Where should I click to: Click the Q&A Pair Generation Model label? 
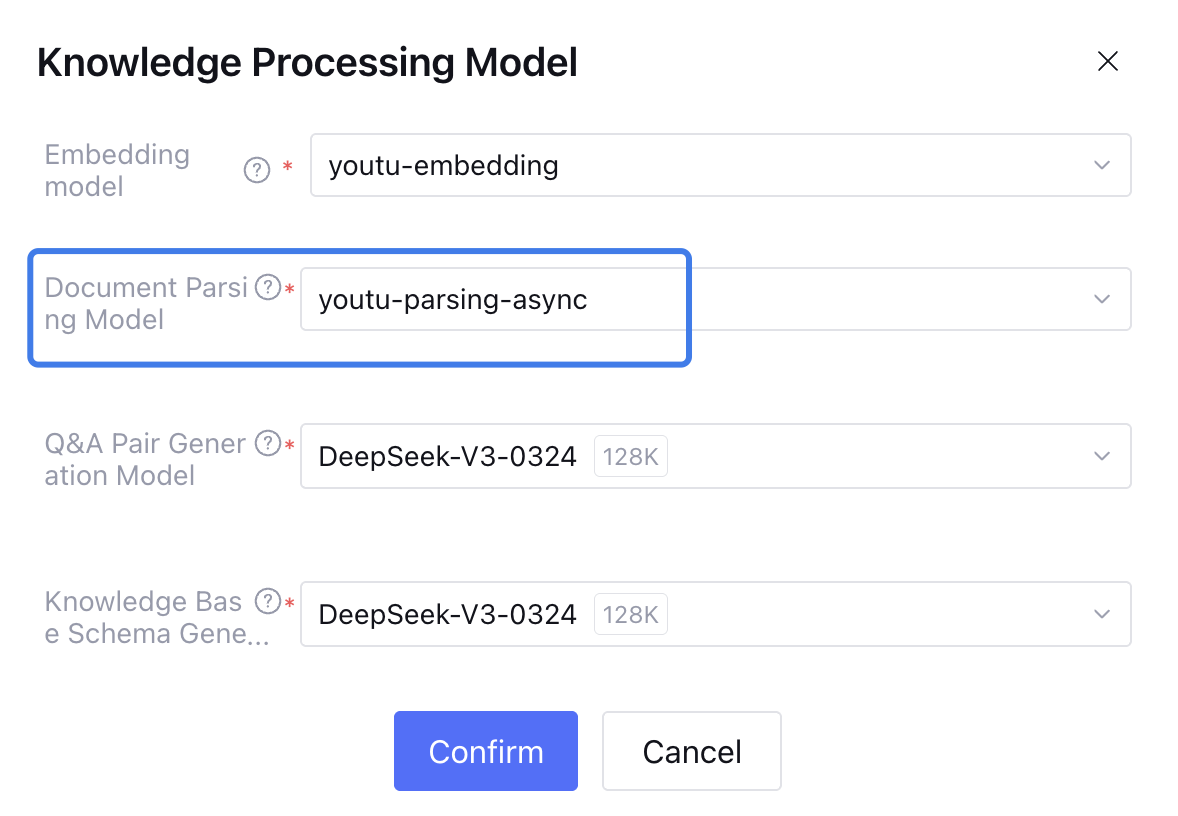pyautogui.click(x=145, y=459)
